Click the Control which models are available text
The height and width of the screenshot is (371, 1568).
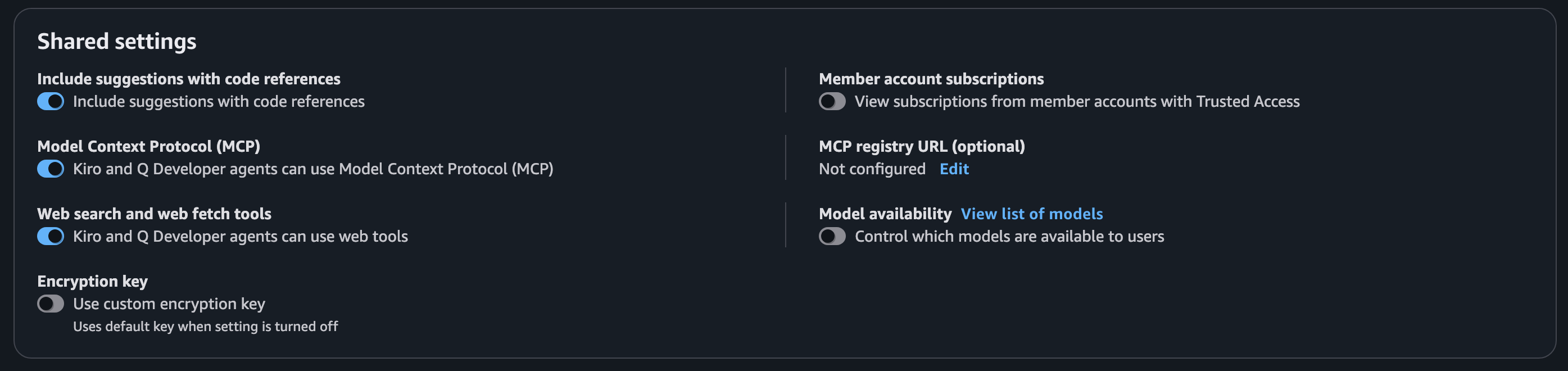point(1010,236)
